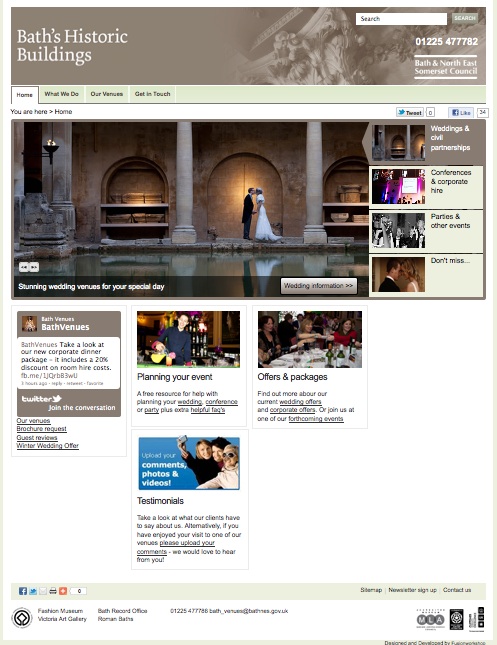
Task: Click the UNESCO World Heritage logo
Action: [22, 617]
